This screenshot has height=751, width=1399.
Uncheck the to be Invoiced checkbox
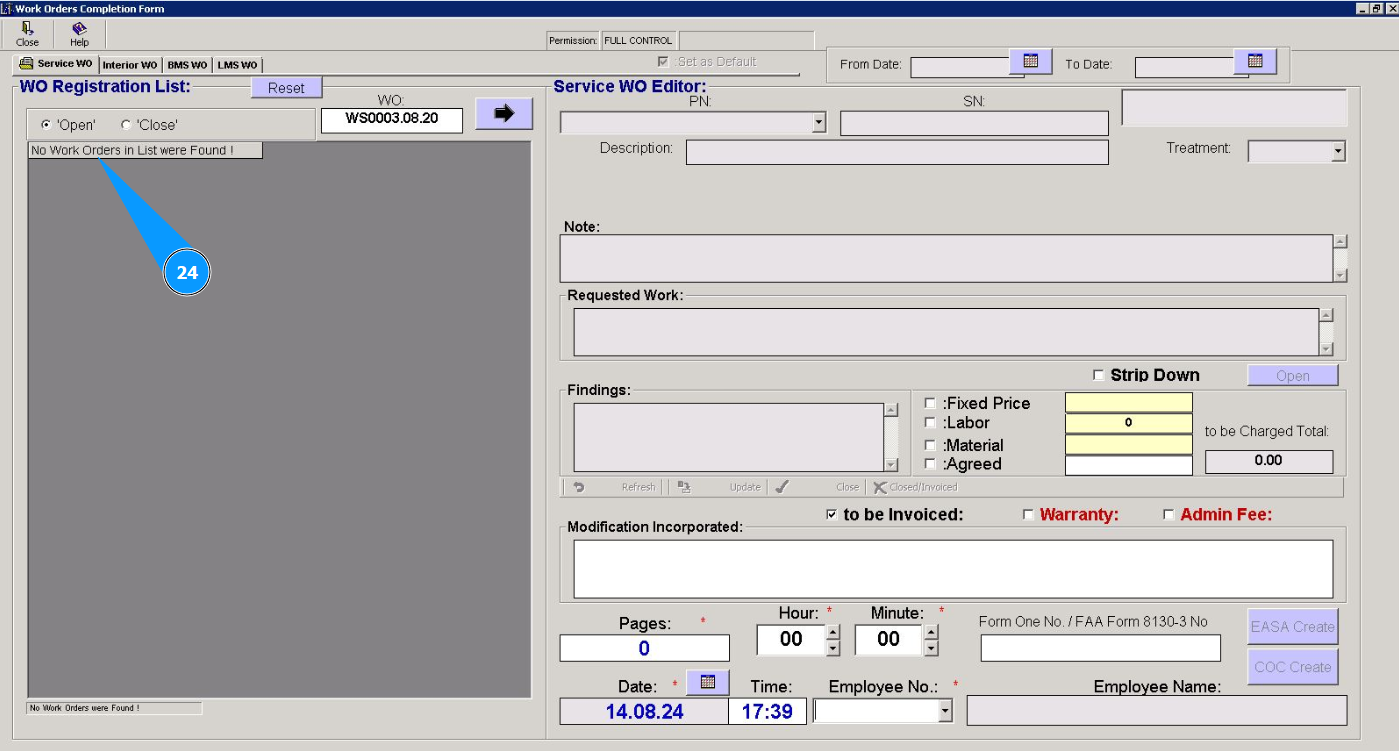pyautogui.click(x=832, y=515)
